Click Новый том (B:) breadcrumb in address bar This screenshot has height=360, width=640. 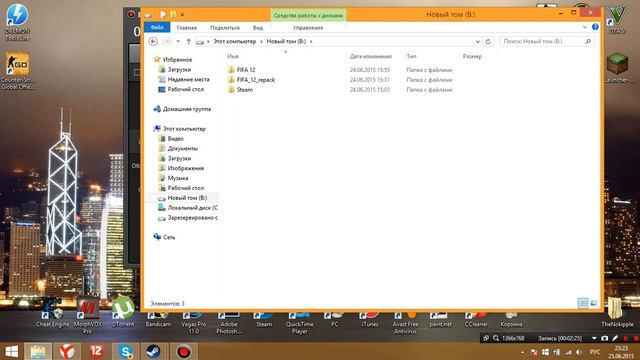286,41
